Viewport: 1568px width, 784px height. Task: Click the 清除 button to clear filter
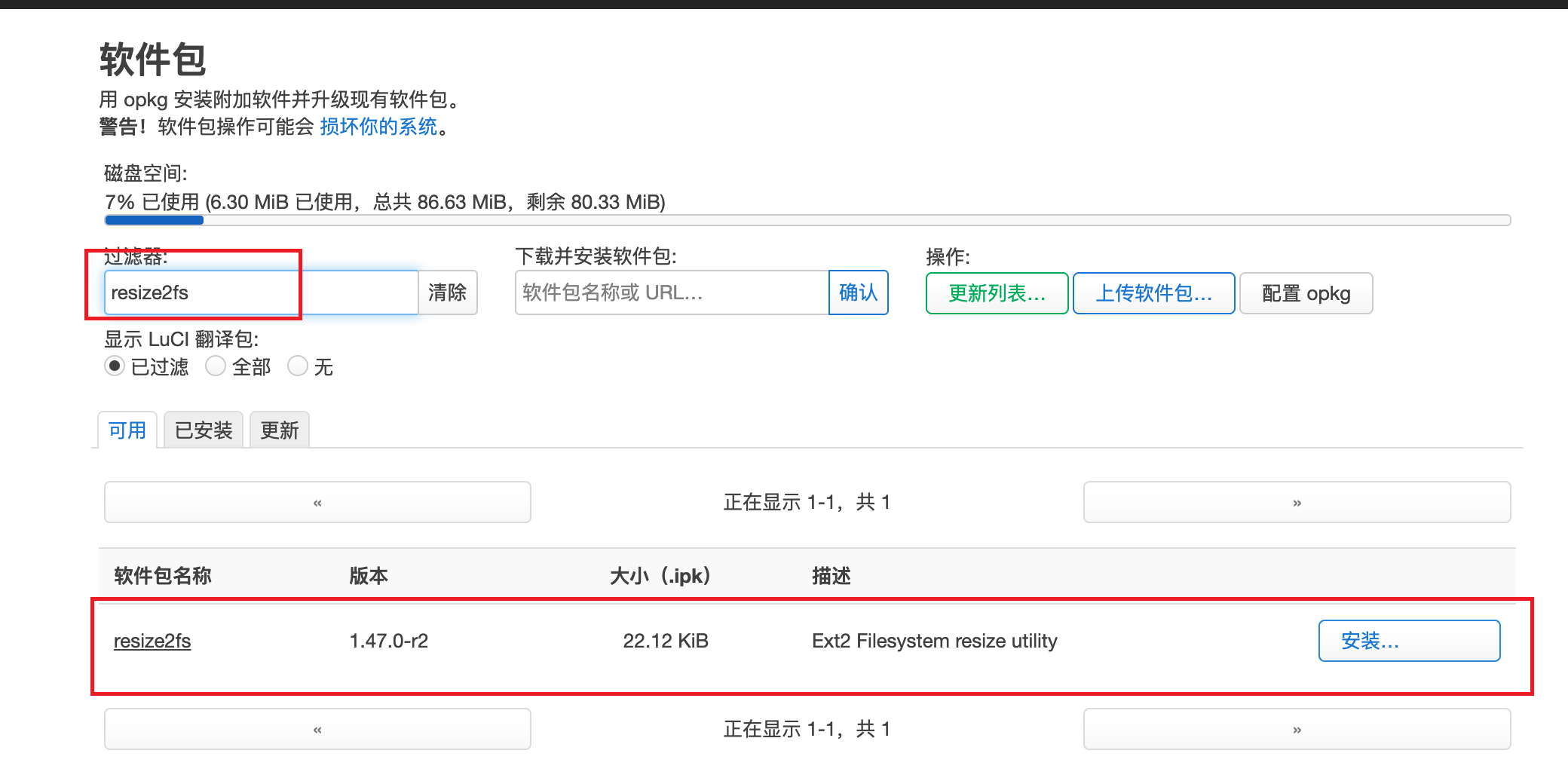point(448,292)
